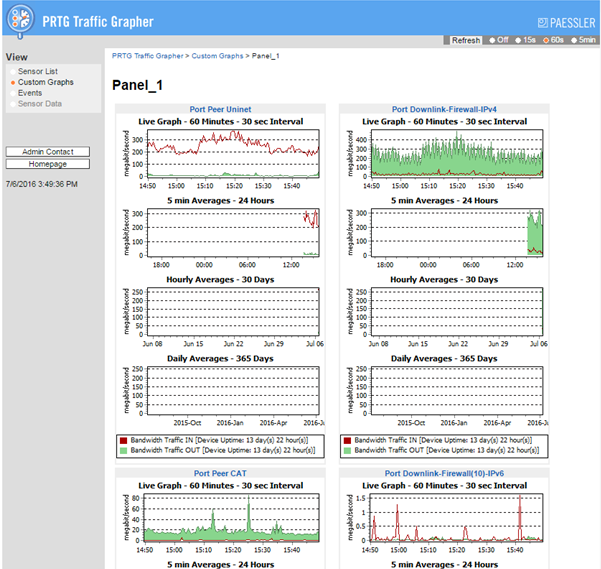Click the Admin Contact button
601x569 pixels.
48,151
